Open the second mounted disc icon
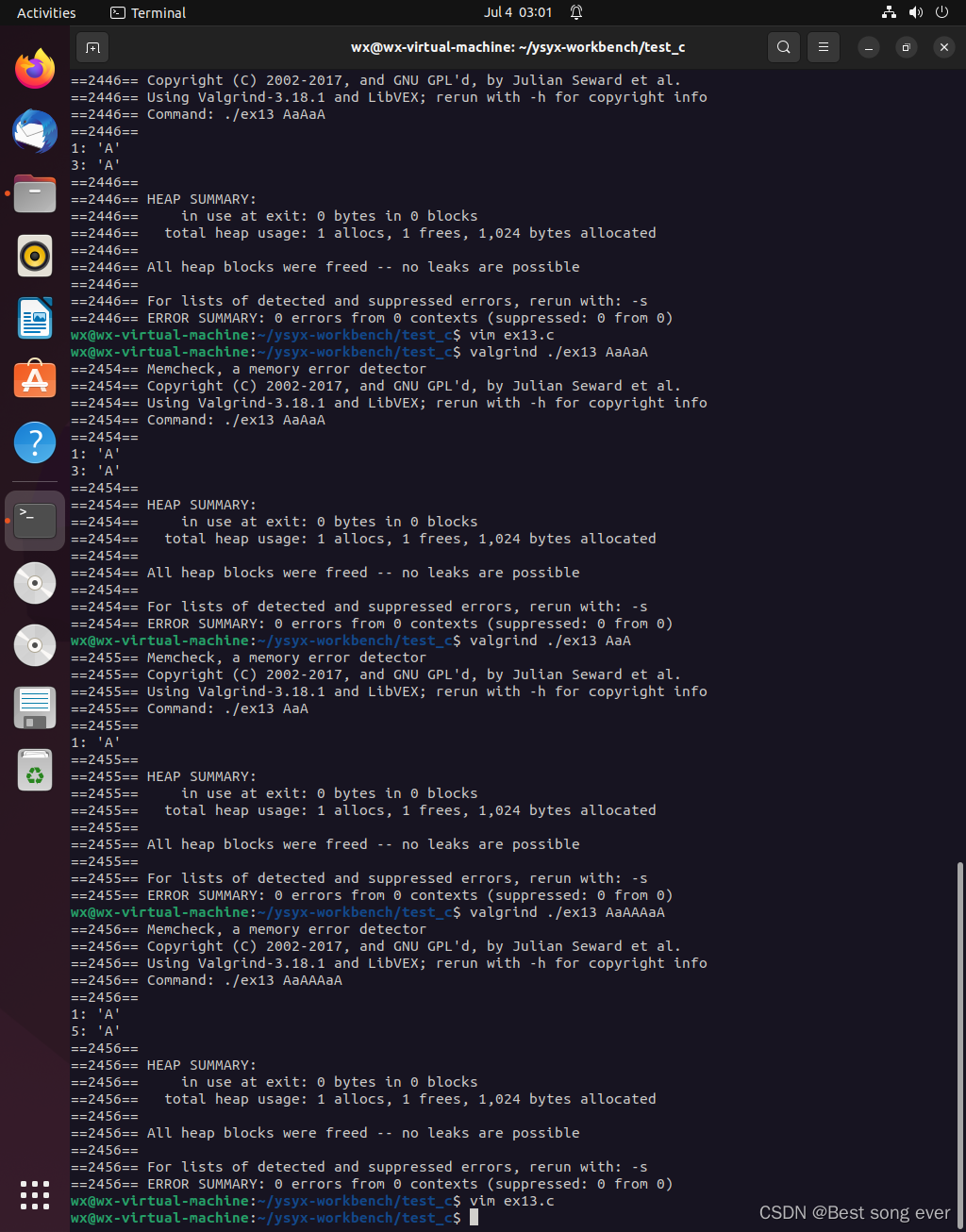Screen dimensions: 966x1232 pyautogui.click(x=35, y=645)
